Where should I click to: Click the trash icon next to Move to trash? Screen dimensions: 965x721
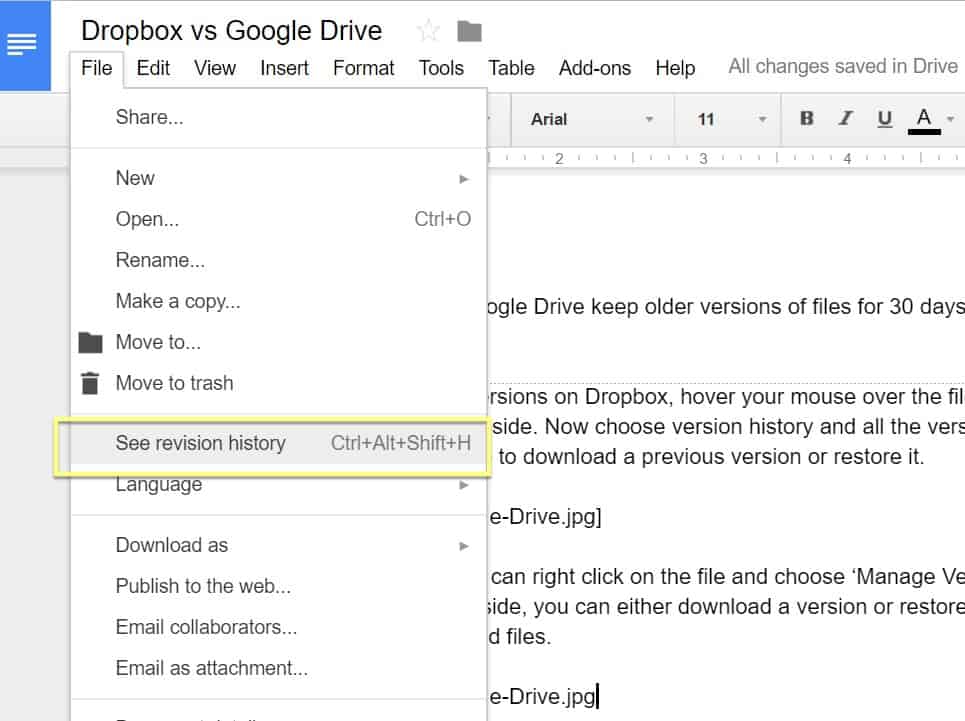(x=90, y=382)
